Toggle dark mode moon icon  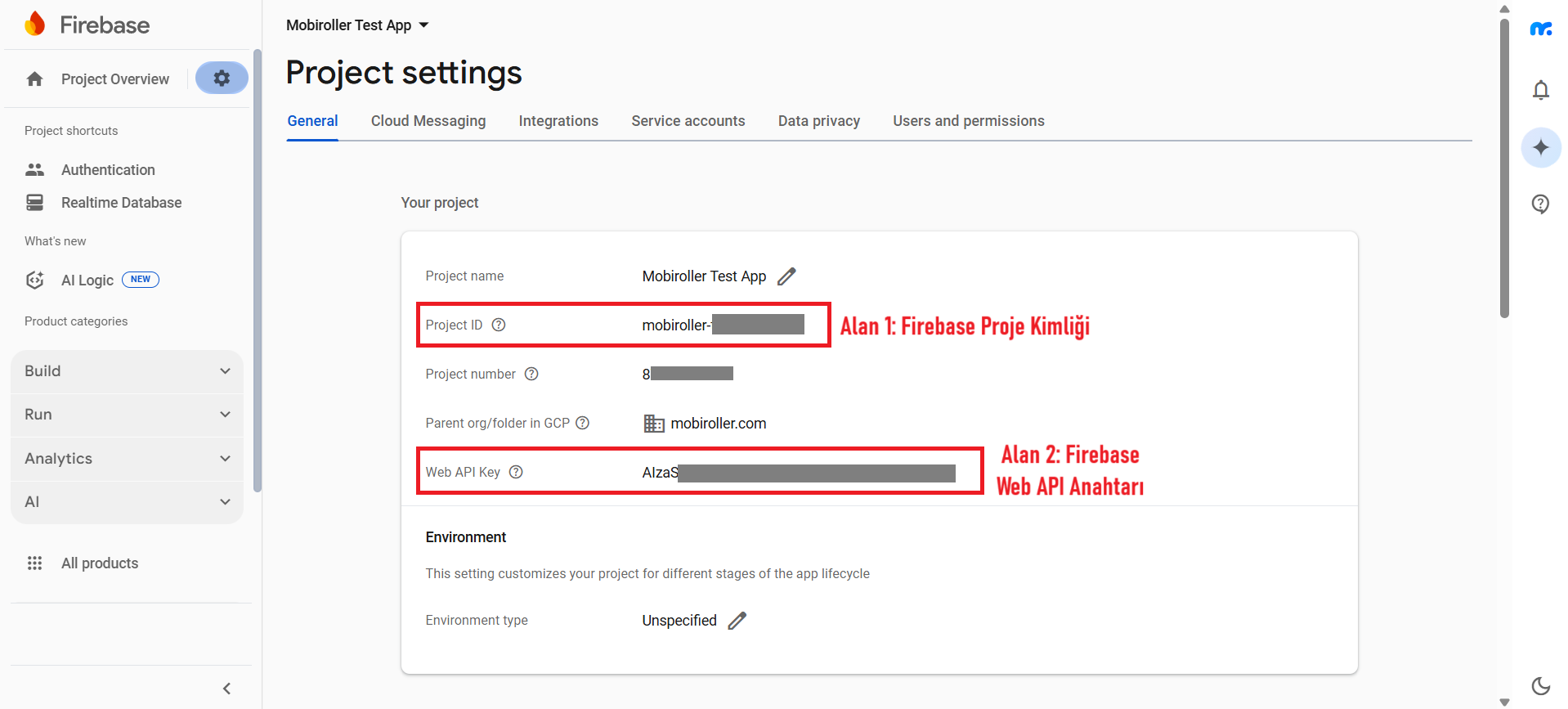coord(1541,685)
